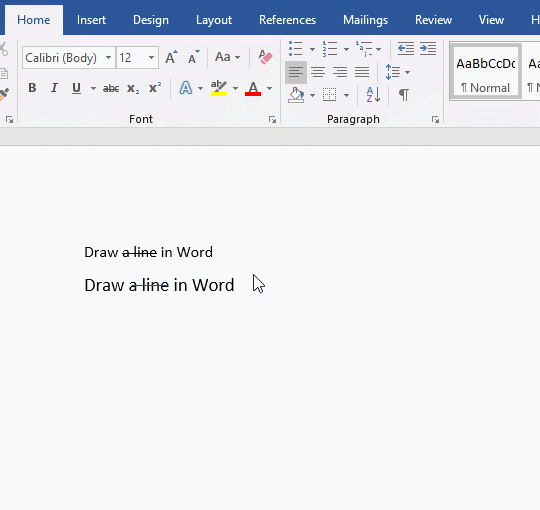
Task: Toggle Underline formatting
Action: pyautogui.click(x=76, y=88)
